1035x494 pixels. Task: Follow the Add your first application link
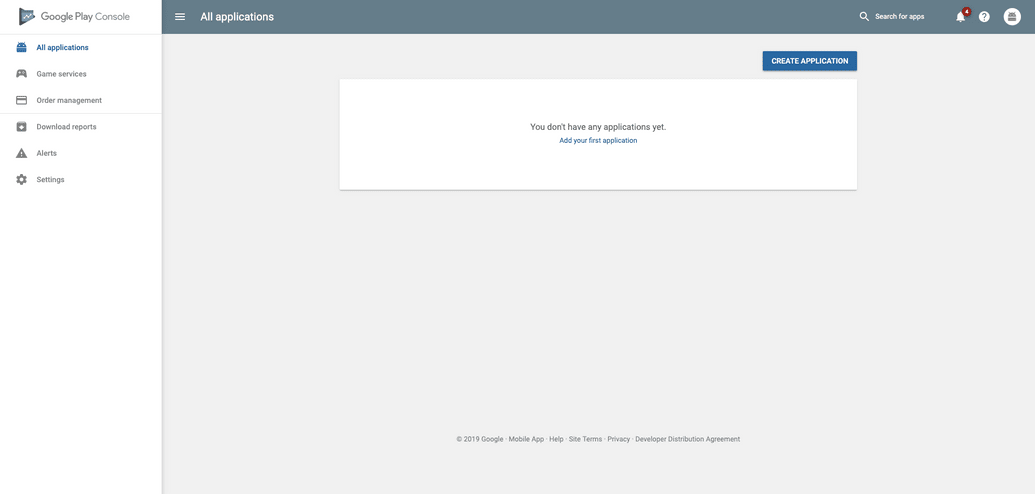point(598,141)
